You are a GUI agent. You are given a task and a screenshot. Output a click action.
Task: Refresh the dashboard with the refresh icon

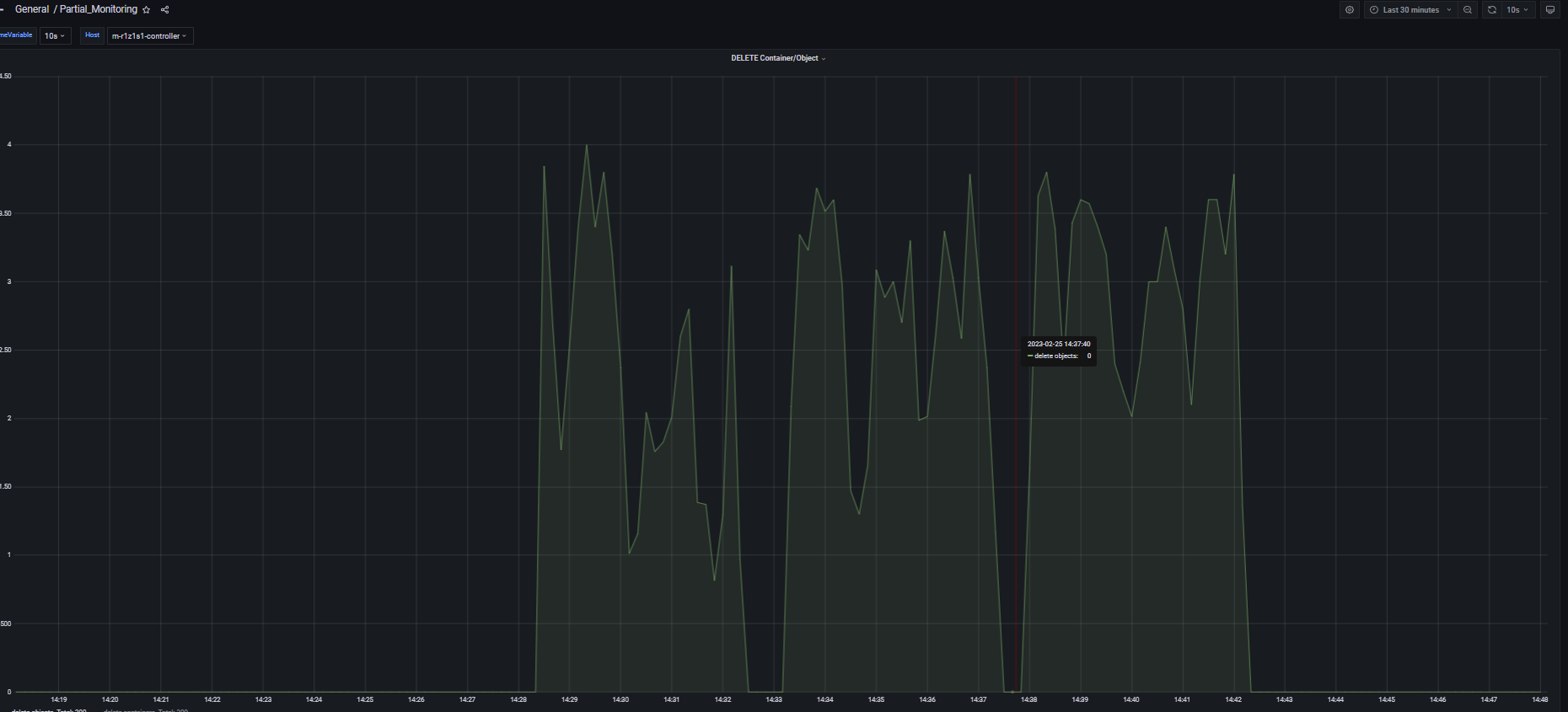click(1492, 10)
